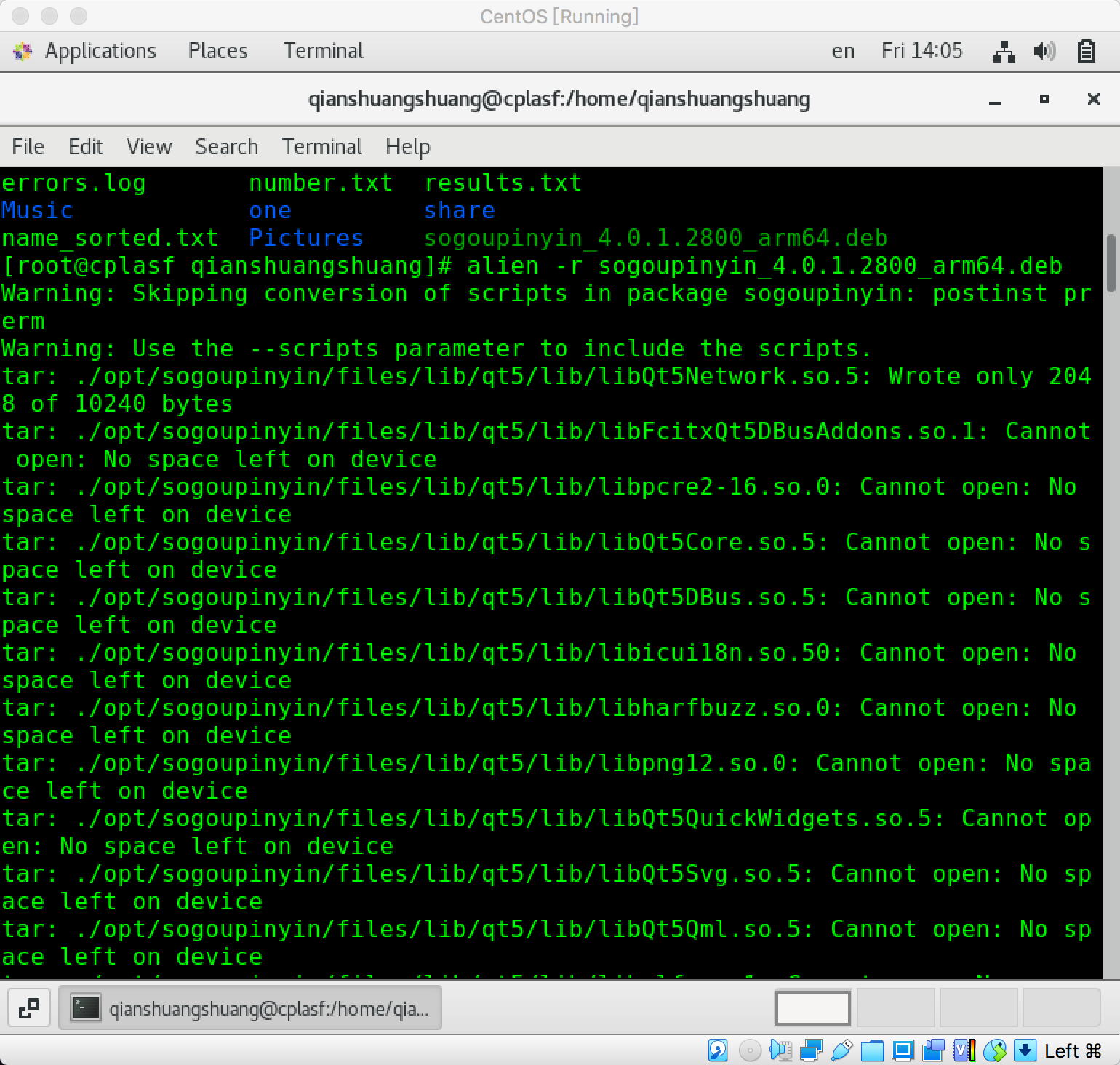Open the clock calendar 'Fri 14:05'
Screen dimensions: 1120x1065
click(921, 51)
